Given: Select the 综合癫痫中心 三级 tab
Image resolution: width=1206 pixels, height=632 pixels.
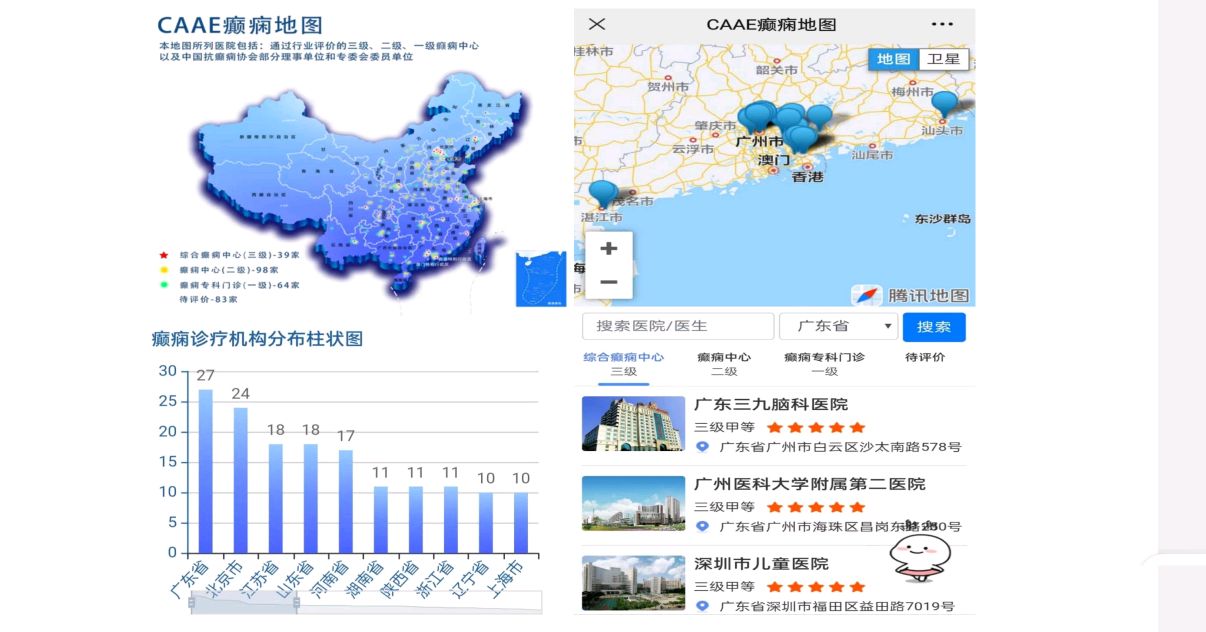Looking at the screenshot, I should click(x=623, y=364).
